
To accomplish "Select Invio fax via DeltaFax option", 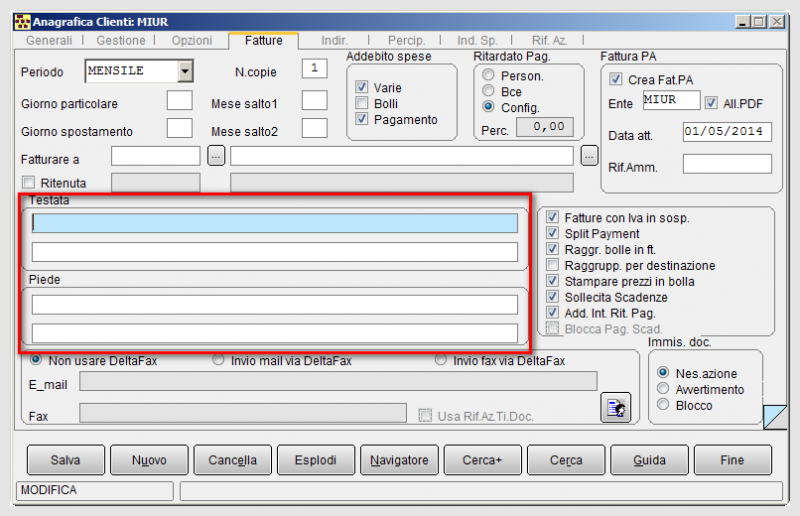I will 441,360.
